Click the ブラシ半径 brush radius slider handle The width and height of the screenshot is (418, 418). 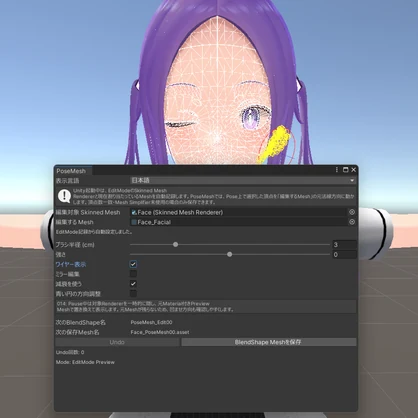coord(175,244)
